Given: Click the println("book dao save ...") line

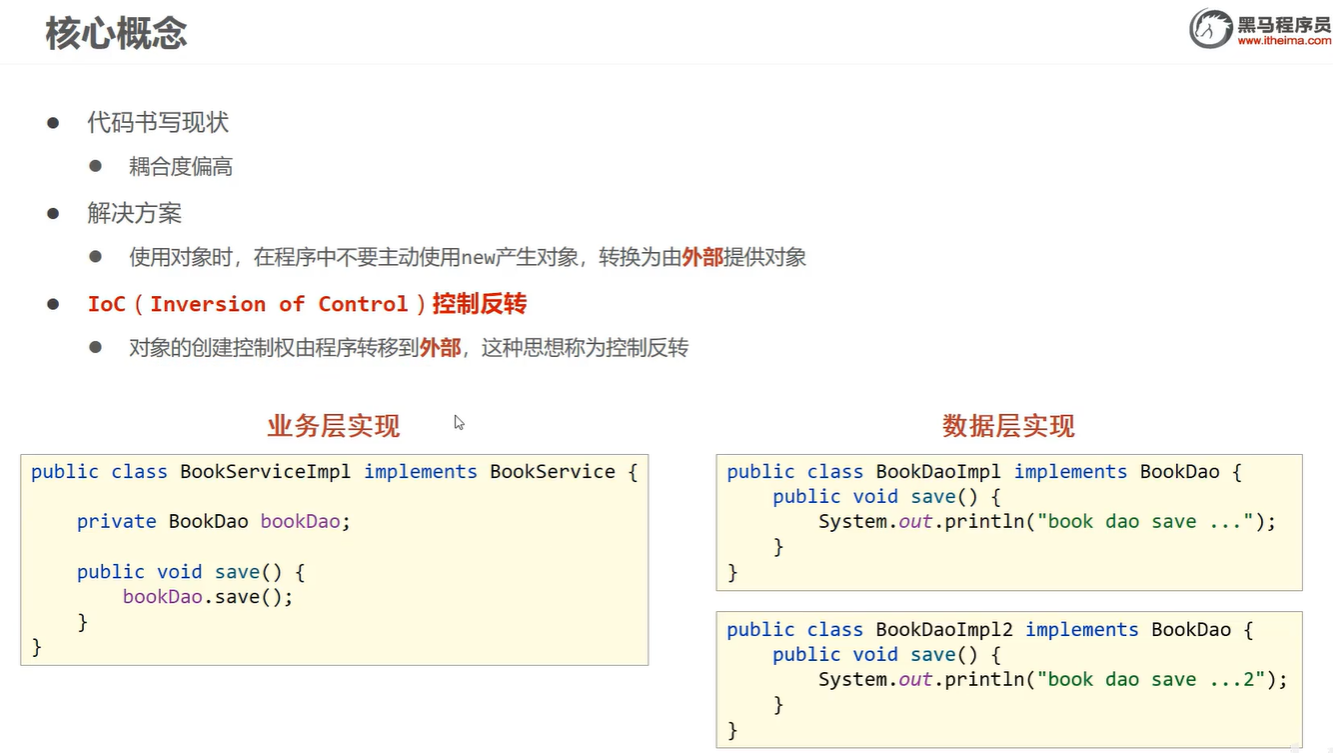Looking at the screenshot, I should pyautogui.click(x=1047, y=522).
